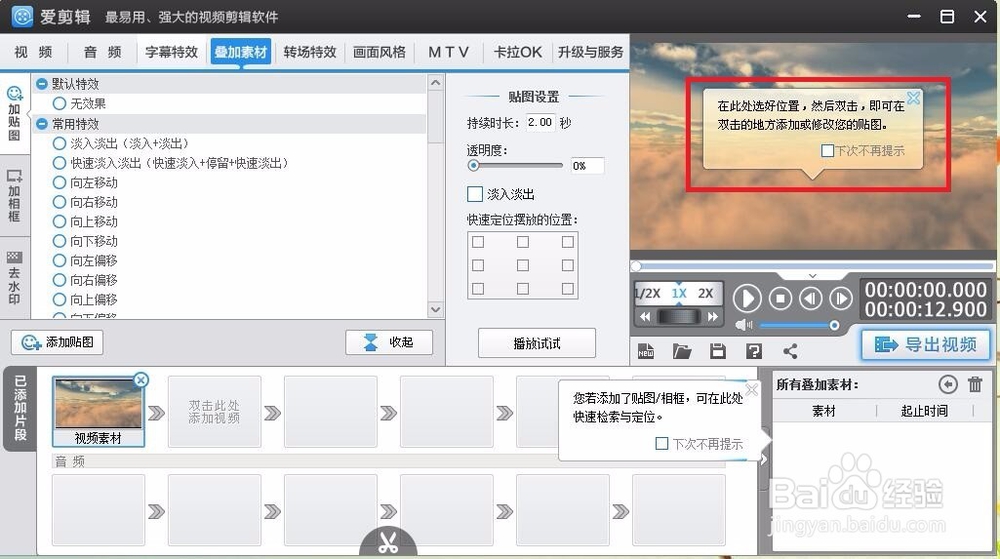The image size is (1000, 559).
Task: Open help with the question mark icon
Action: [x=754, y=351]
